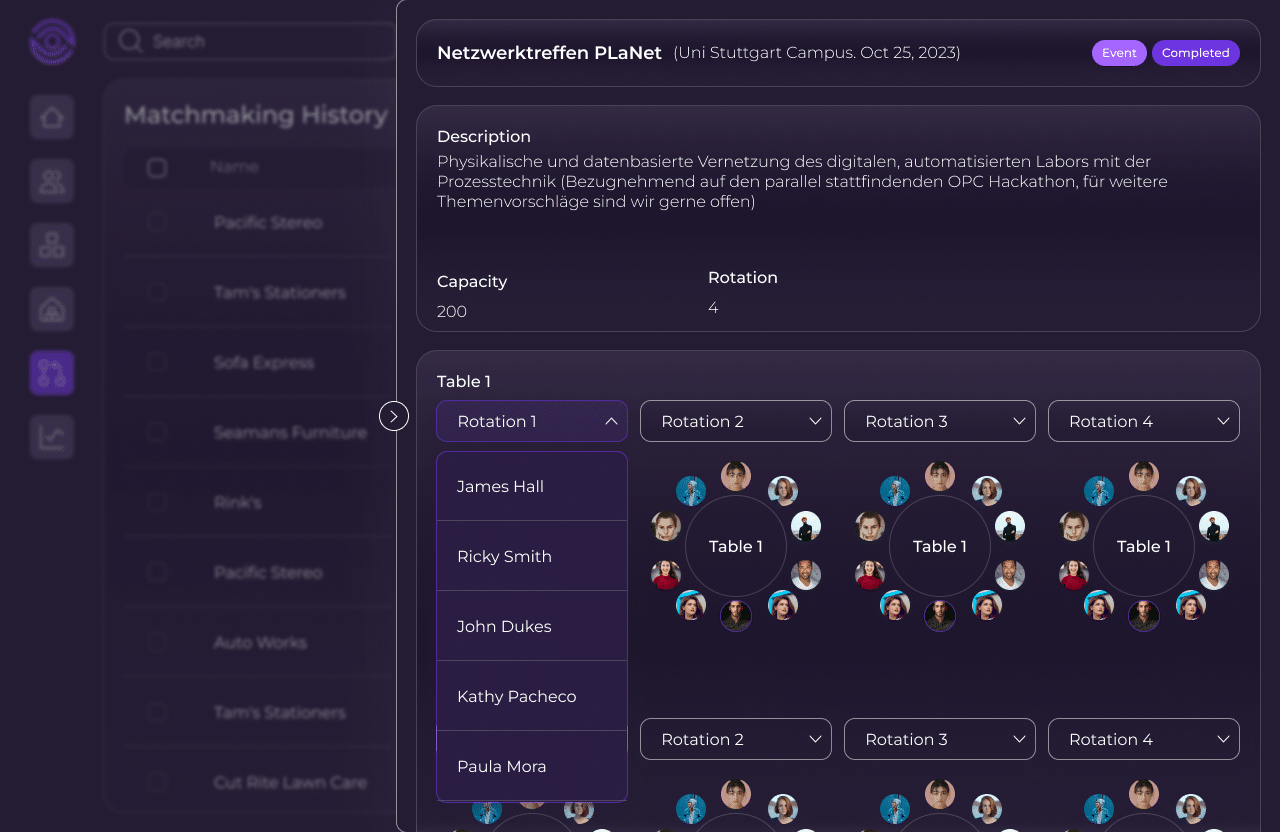Image resolution: width=1280 pixels, height=832 pixels.
Task: Toggle the select-all checkbox beside Name
Action: click(x=157, y=167)
